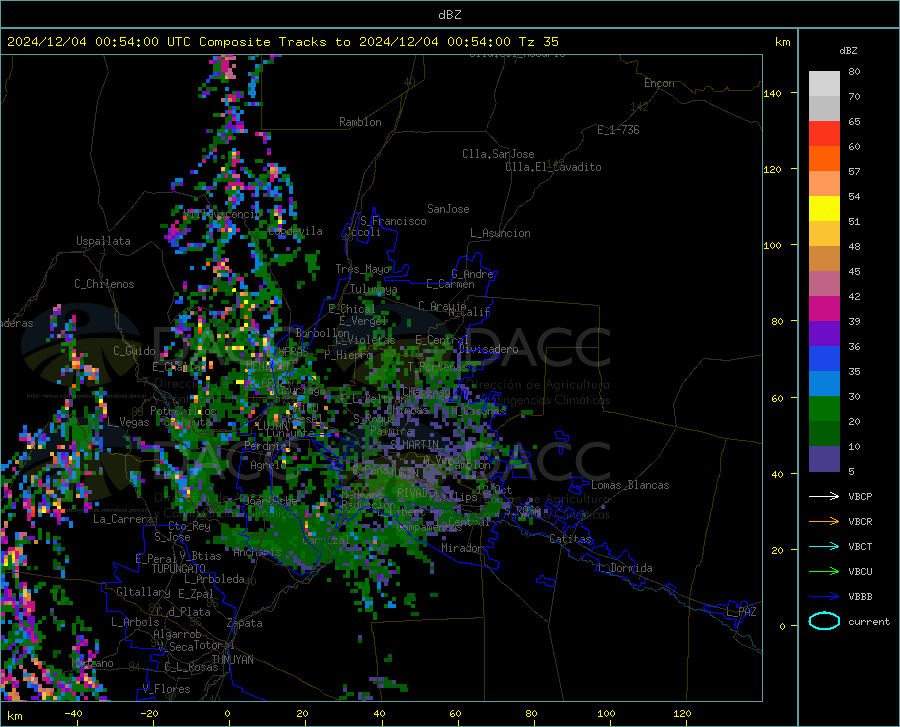This screenshot has width=900, height=727.
Task: Click the L_Dormida map label
Action: 624,568
